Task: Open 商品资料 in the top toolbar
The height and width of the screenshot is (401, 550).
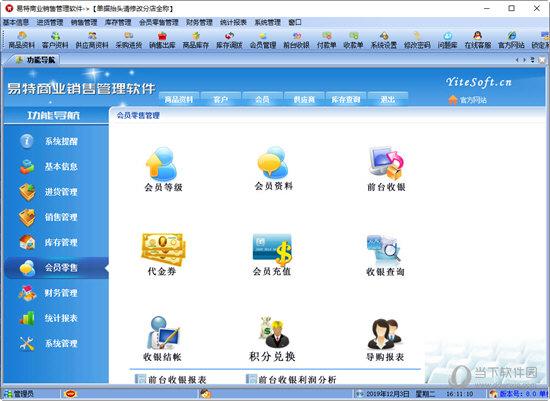Action: point(22,40)
